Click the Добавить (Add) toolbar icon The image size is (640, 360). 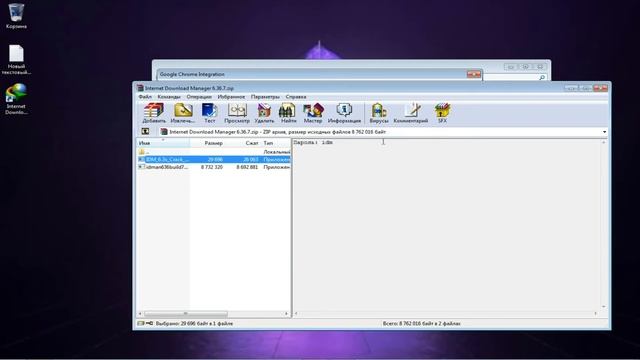(x=154, y=113)
